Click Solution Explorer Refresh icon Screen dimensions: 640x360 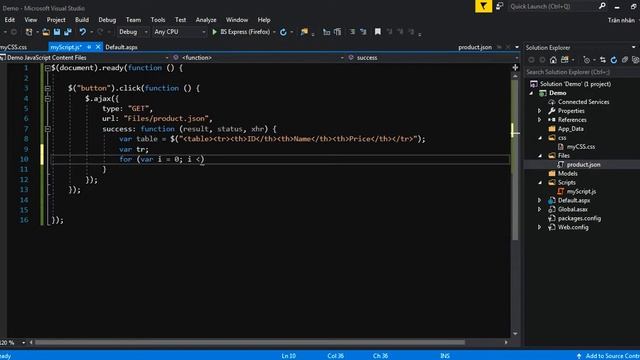(614, 60)
